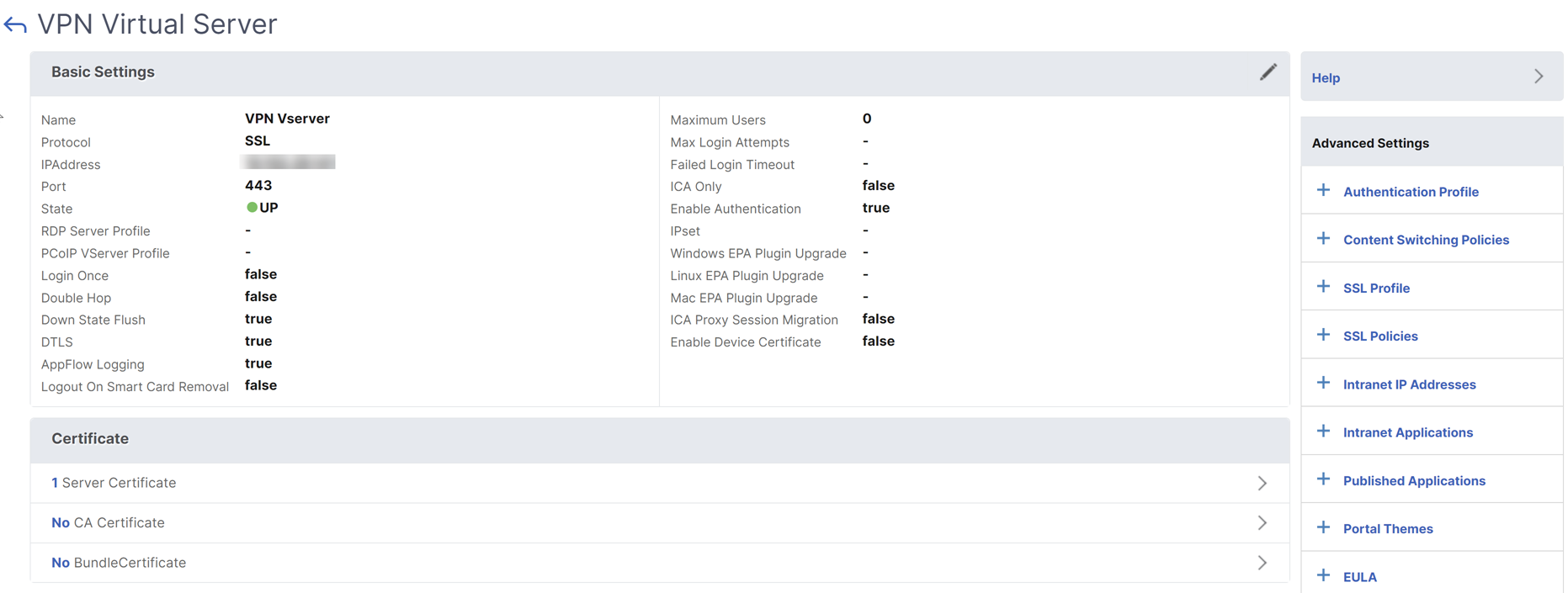Open the EULA settings
This screenshot has width=1568, height=593.
1359,577
